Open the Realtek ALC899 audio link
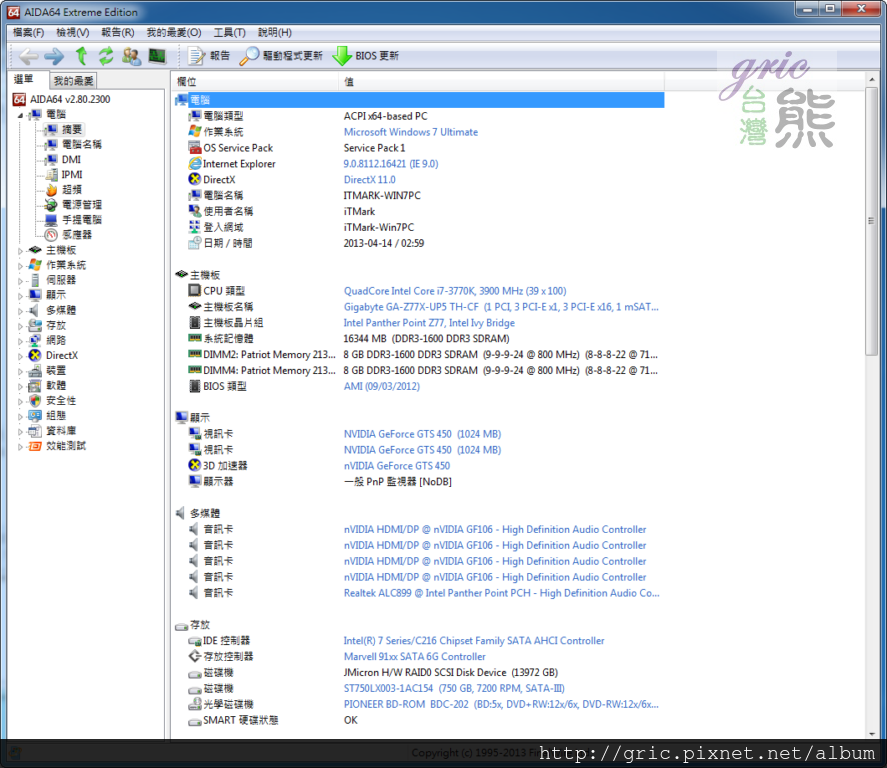The width and height of the screenshot is (887, 768). coord(501,593)
